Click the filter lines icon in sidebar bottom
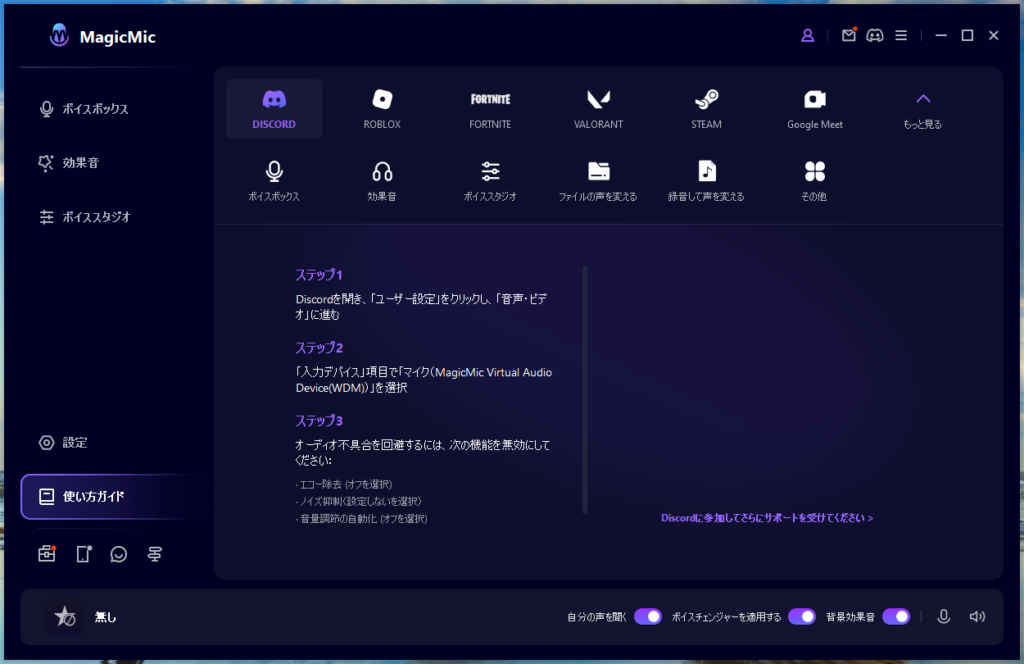Screen dimensions: 1024x664 point(155,554)
